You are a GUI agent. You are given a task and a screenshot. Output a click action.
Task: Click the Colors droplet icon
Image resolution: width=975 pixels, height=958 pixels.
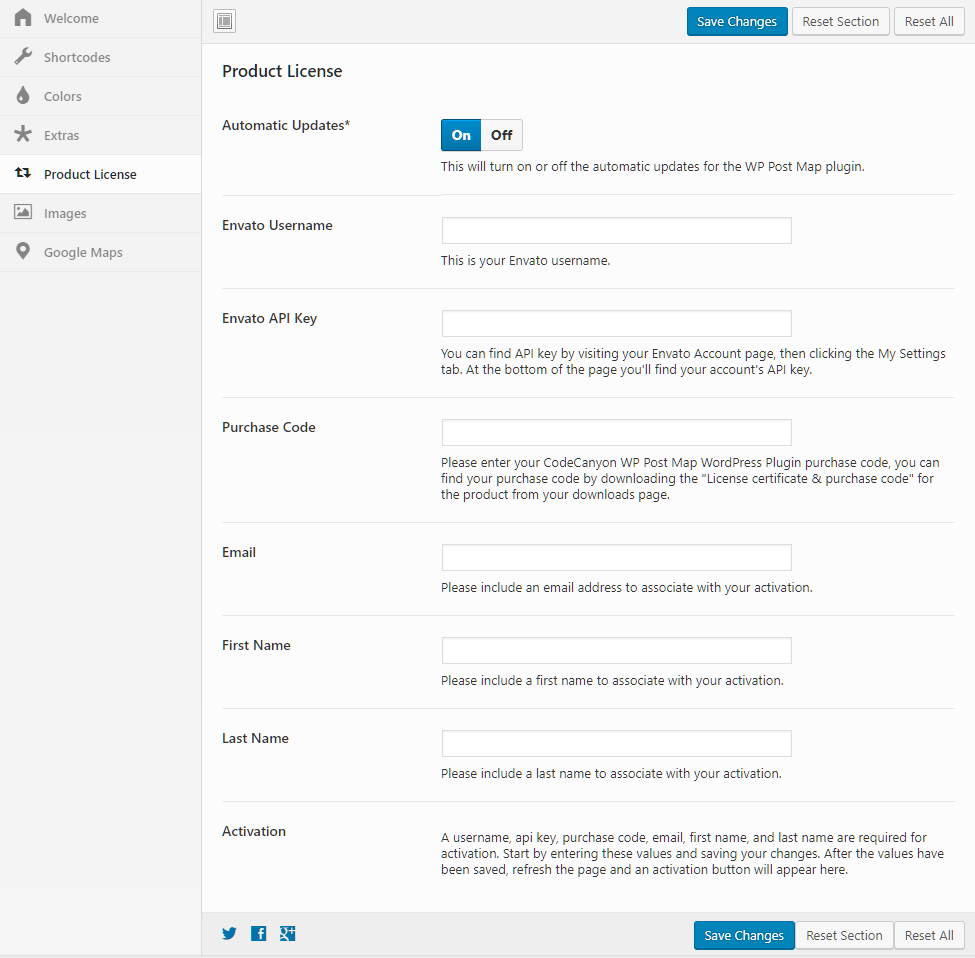(x=23, y=95)
